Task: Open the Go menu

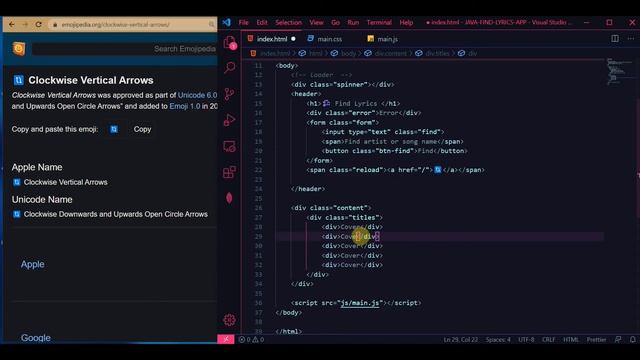Action: pos(336,22)
